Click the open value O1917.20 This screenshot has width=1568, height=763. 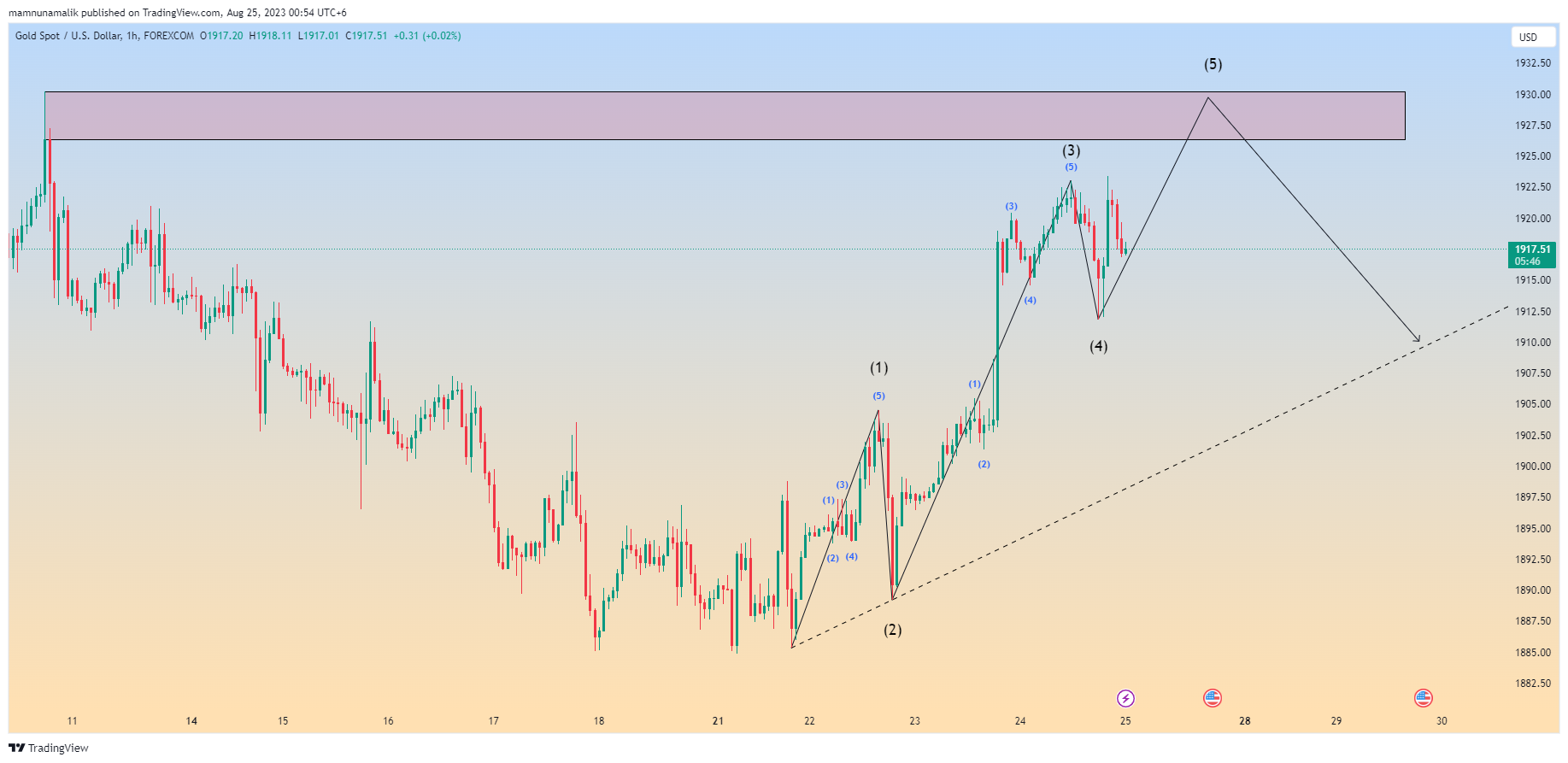(x=221, y=36)
